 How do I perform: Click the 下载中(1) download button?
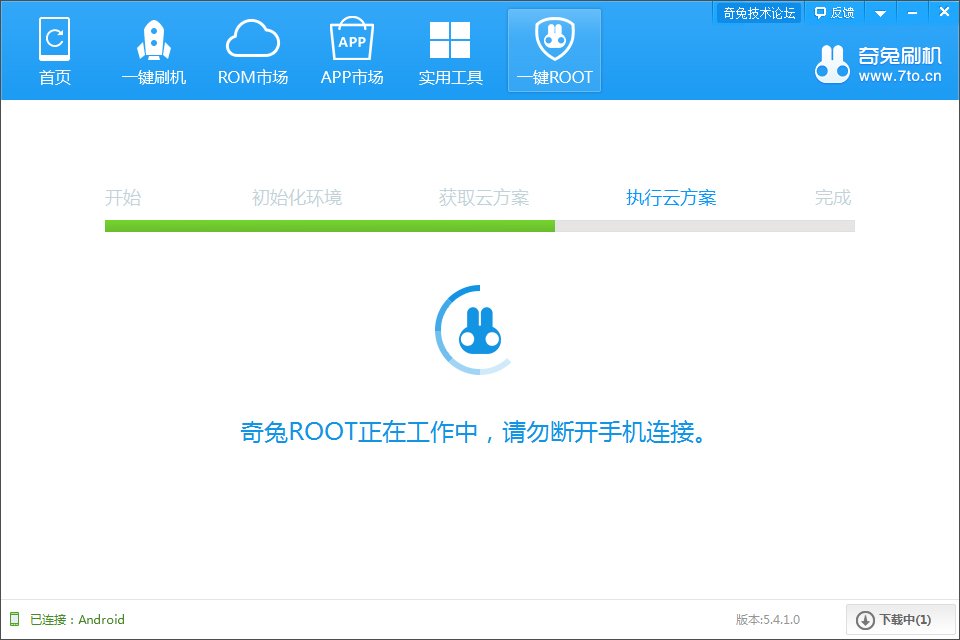[x=897, y=619]
